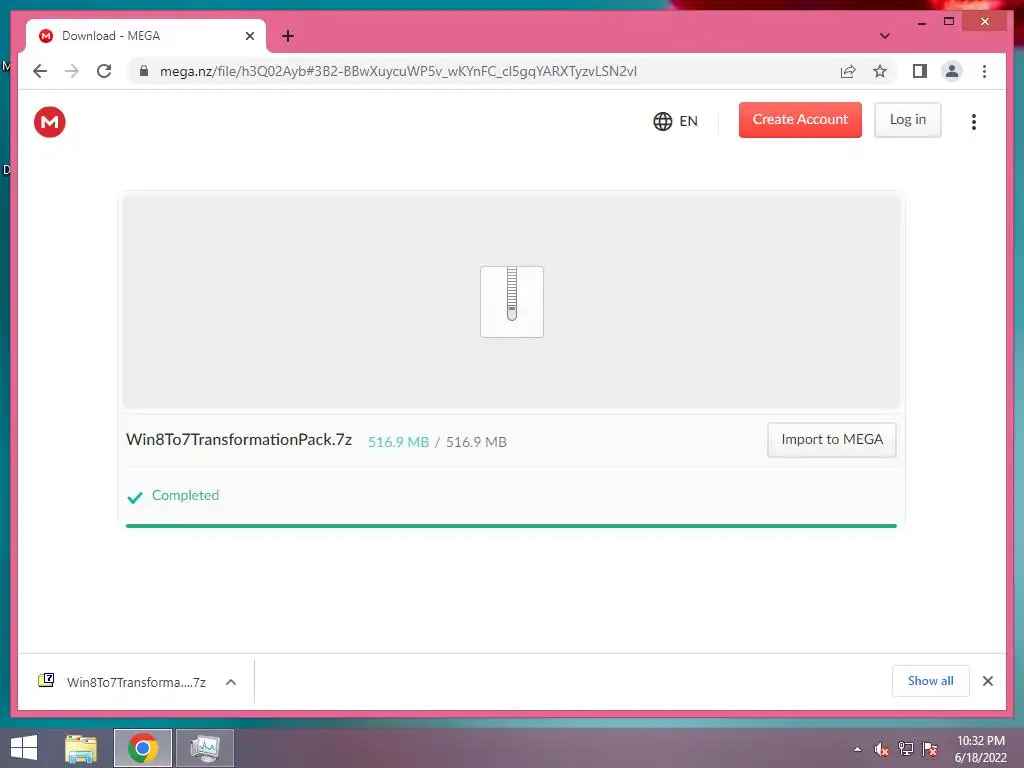Select the Download - MEGA tab
Screen dimensions: 1024x768
pos(146,36)
